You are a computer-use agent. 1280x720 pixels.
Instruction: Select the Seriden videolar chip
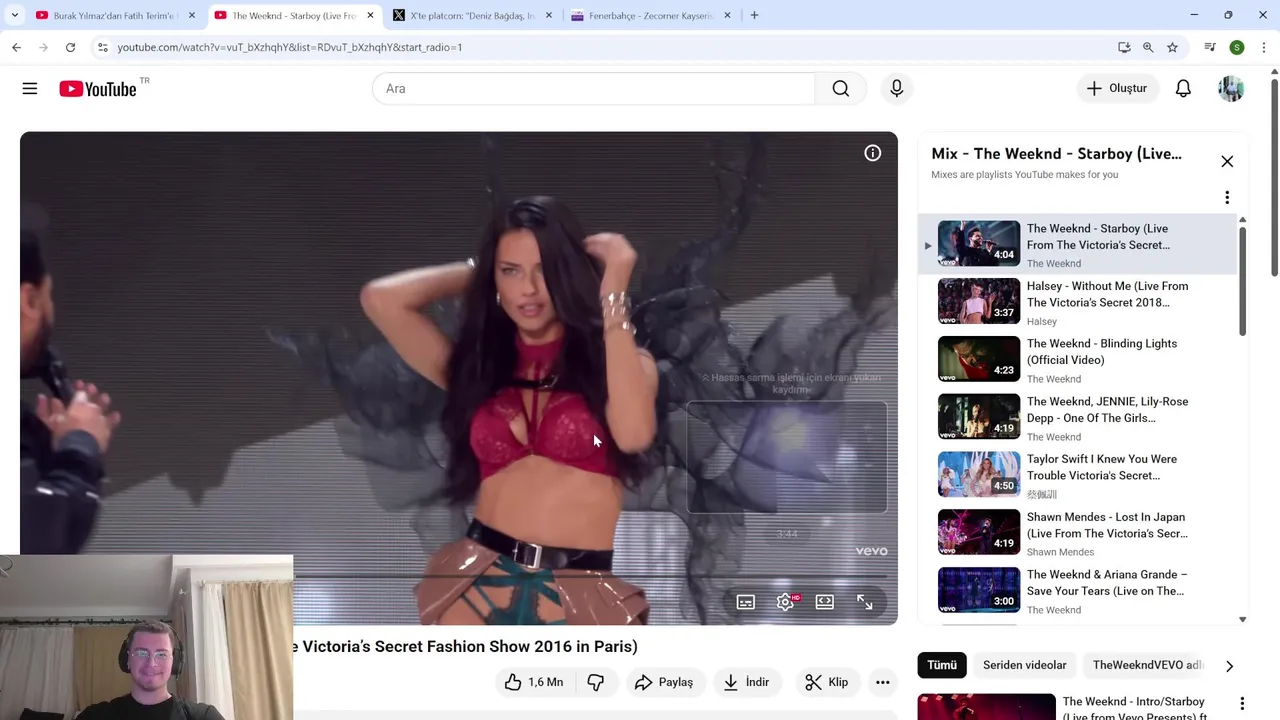(1024, 665)
